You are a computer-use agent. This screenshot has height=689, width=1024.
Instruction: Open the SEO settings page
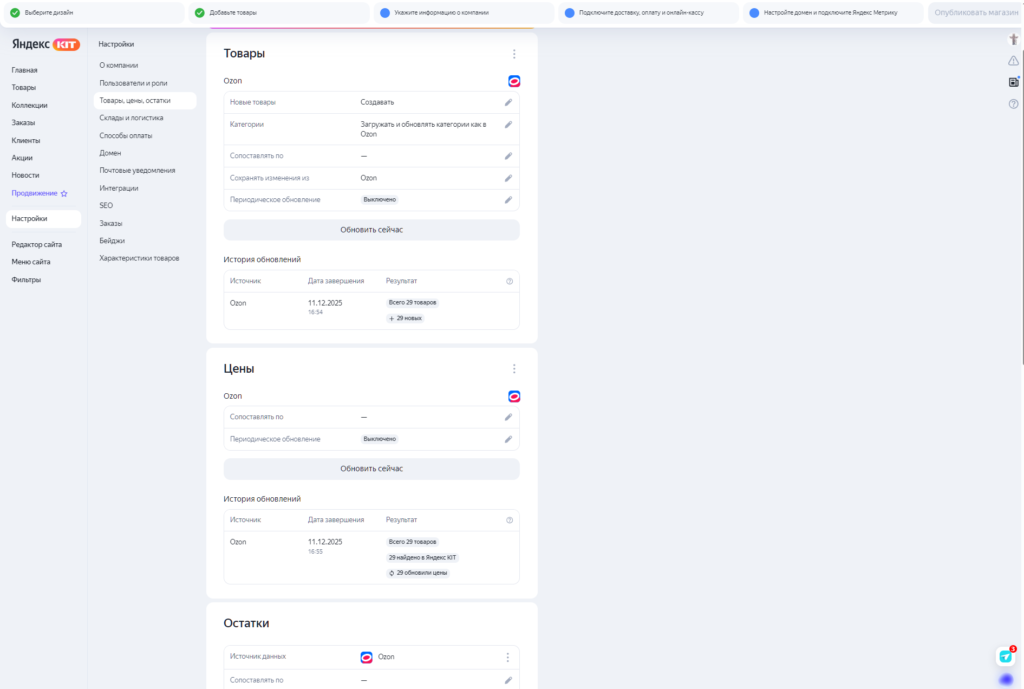tap(106, 206)
